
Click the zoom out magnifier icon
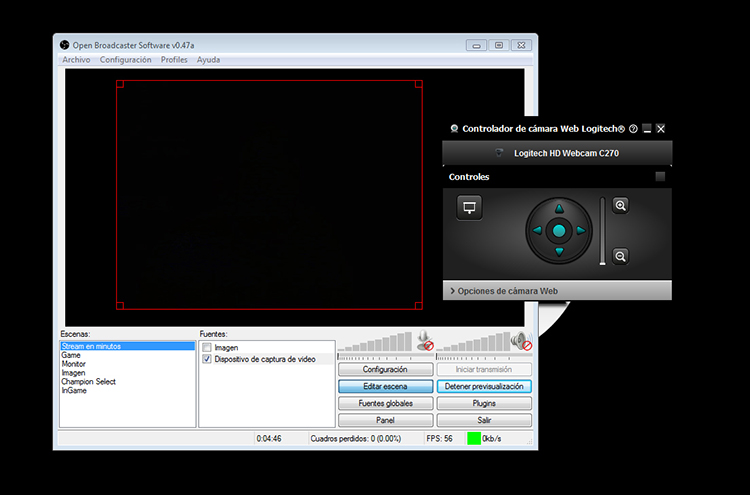pyautogui.click(x=620, y=257)
